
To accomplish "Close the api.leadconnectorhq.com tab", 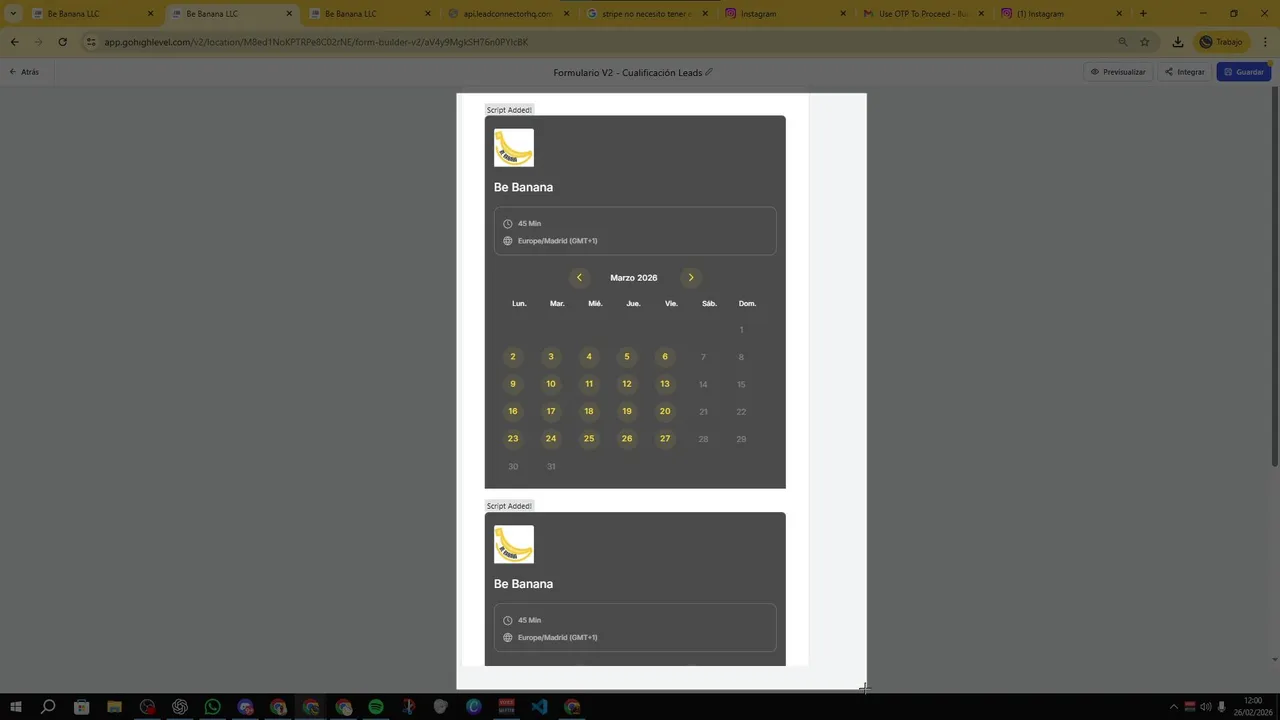I will tap(567, 14).
